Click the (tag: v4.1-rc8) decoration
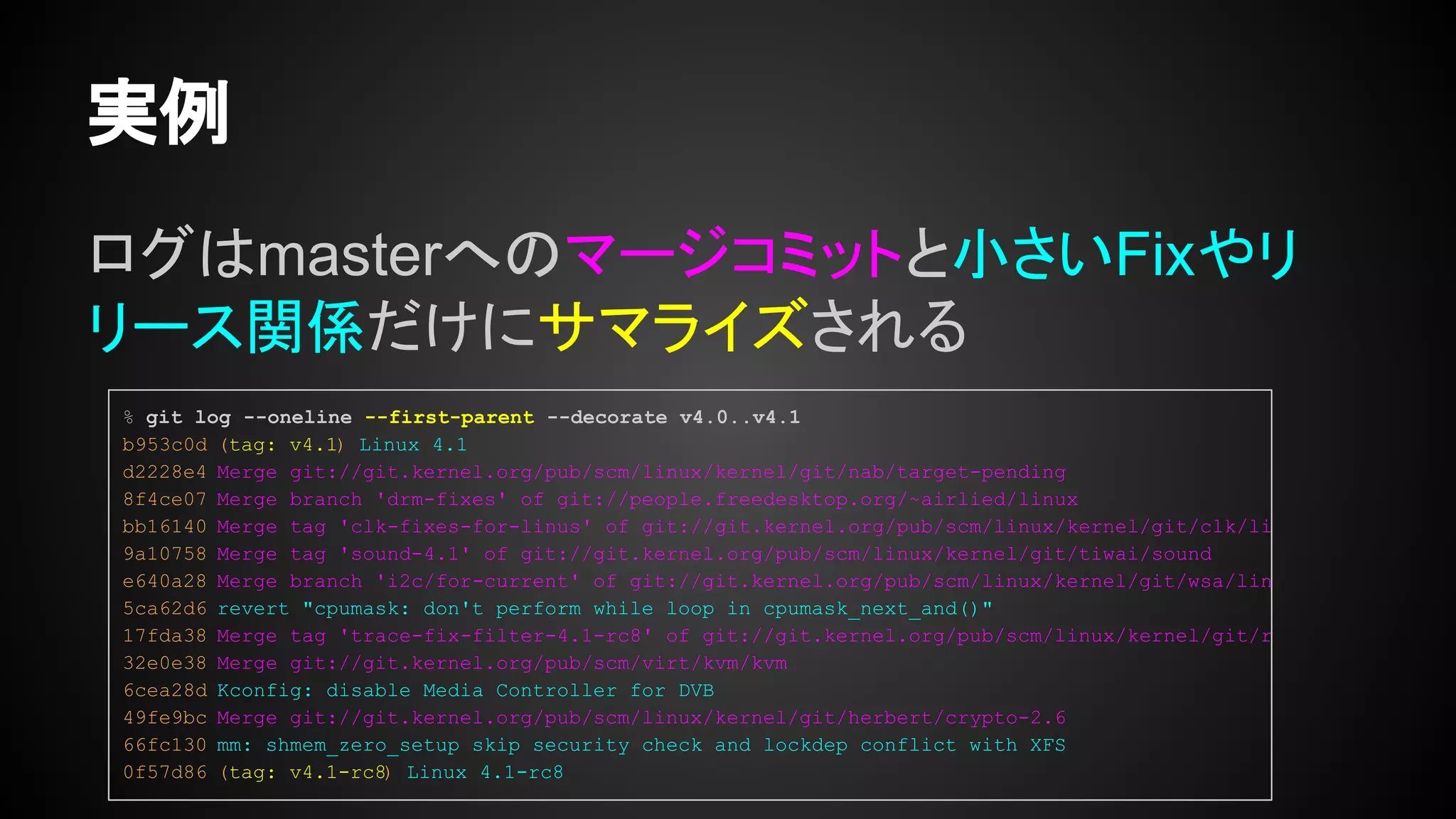1456x819 pixels. coord(306,772)
